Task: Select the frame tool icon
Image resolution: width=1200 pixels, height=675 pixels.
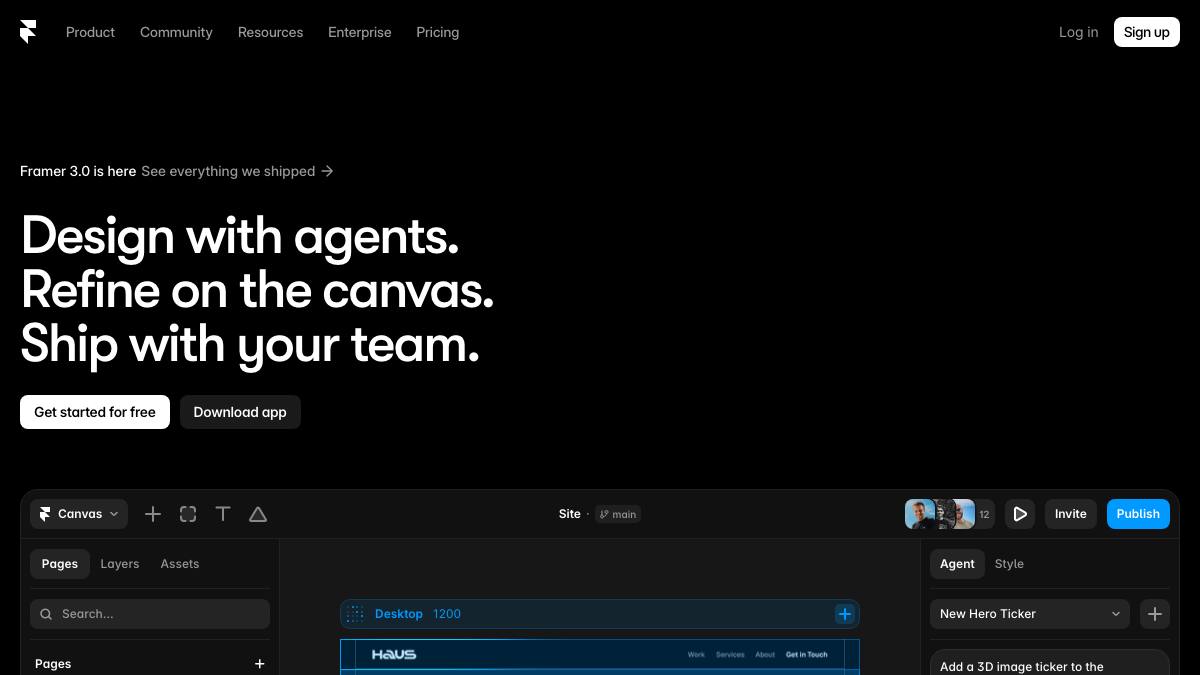Action: pos(188,514)
